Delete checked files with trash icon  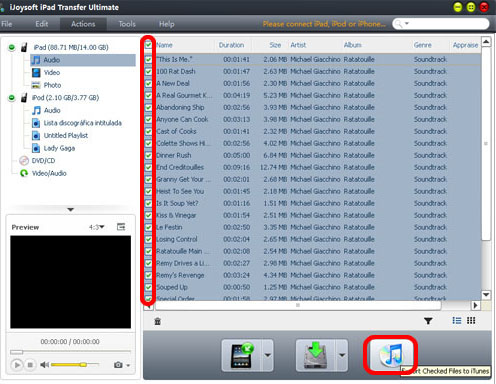coord(158,321)
